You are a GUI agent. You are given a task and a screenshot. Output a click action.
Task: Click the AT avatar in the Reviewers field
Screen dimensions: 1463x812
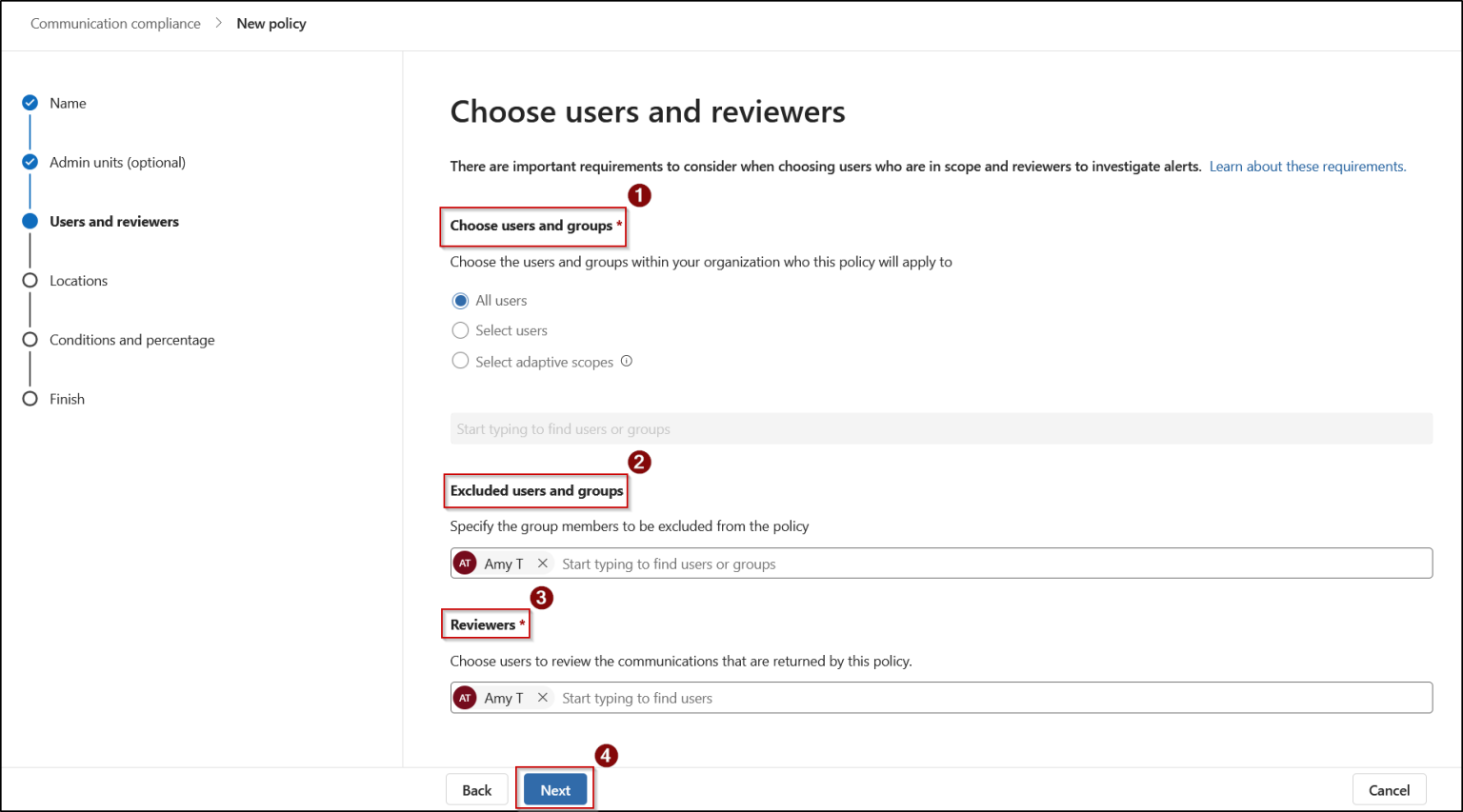465,697
